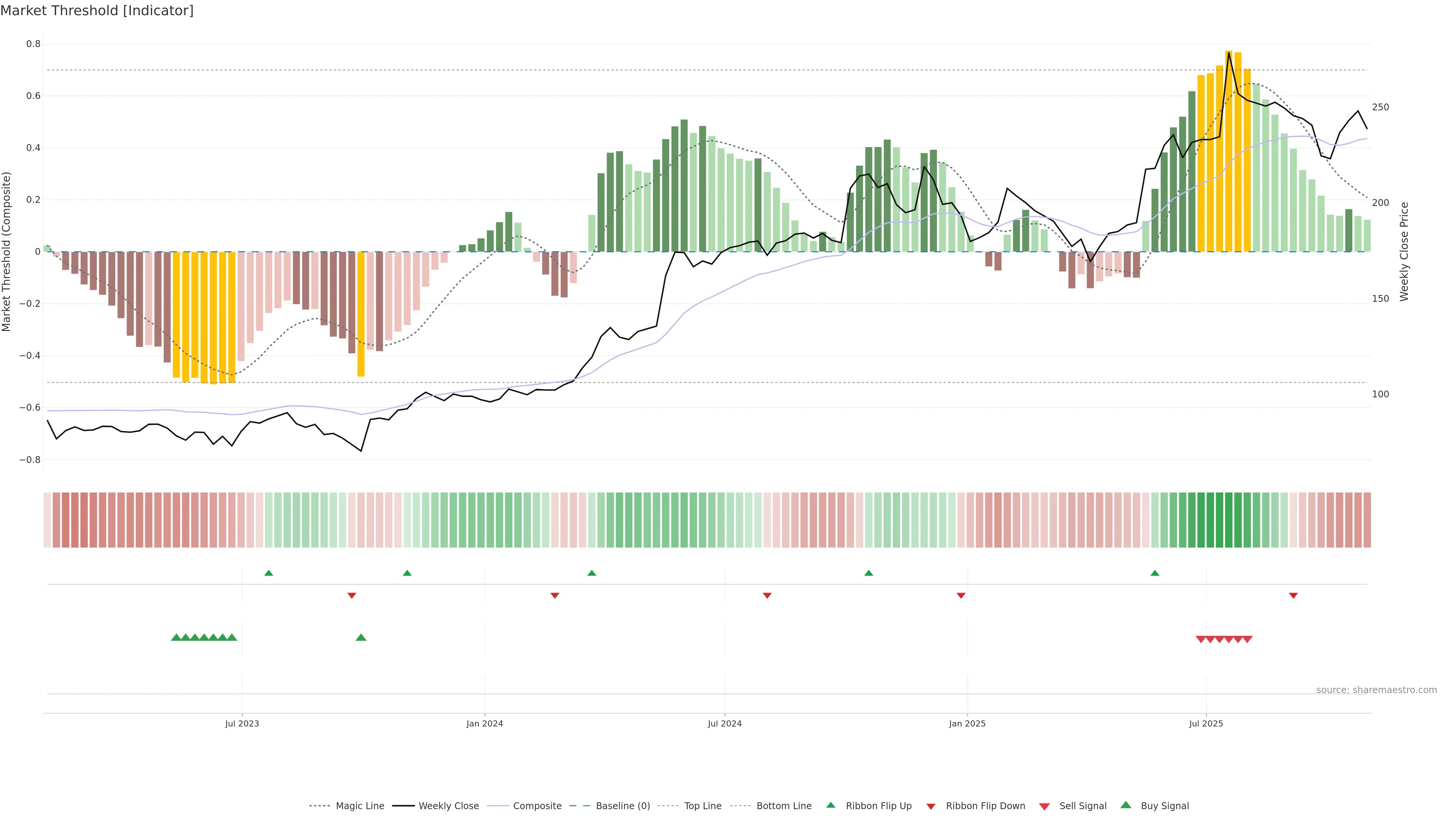
Task: Click the Jul 2025 x-axis label
Action: 1206,723
